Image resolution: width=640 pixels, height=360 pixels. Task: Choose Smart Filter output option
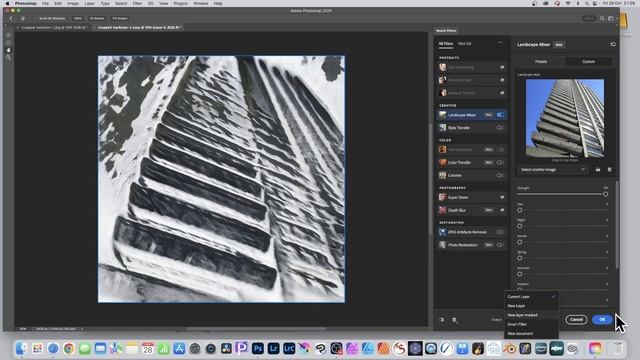531,324
